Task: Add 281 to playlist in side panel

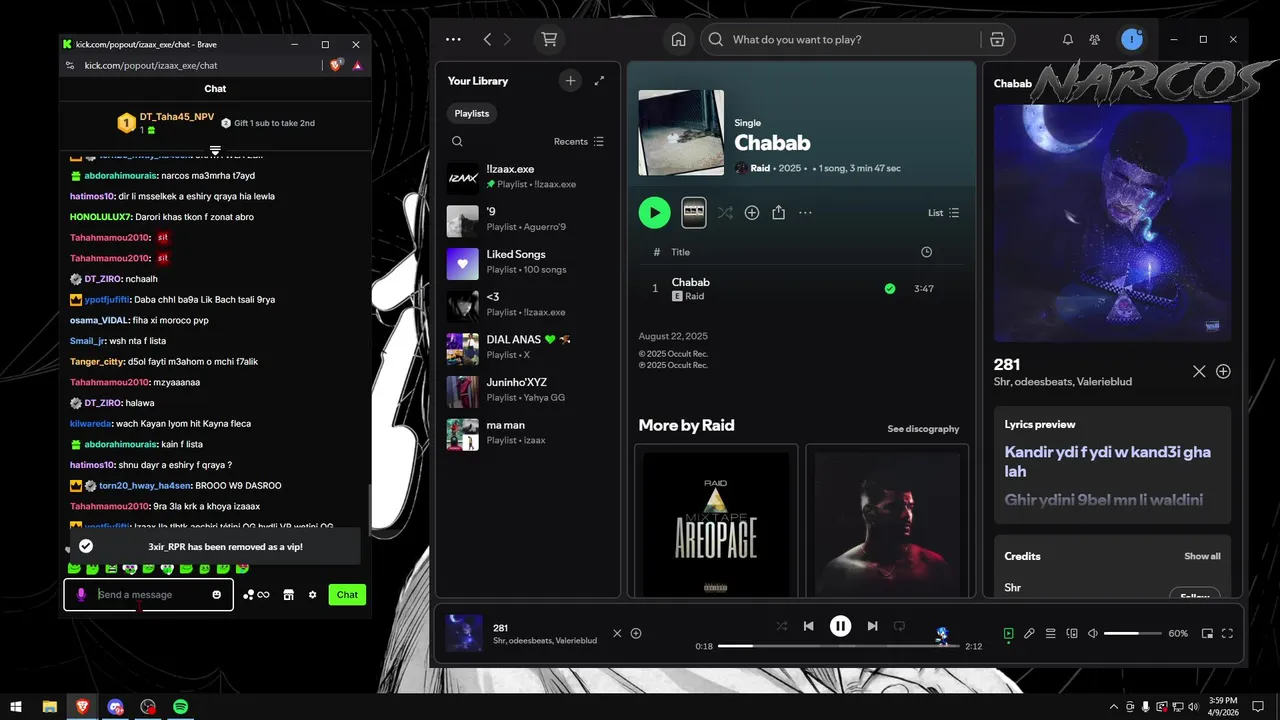Action: (x=1223, y=371)
